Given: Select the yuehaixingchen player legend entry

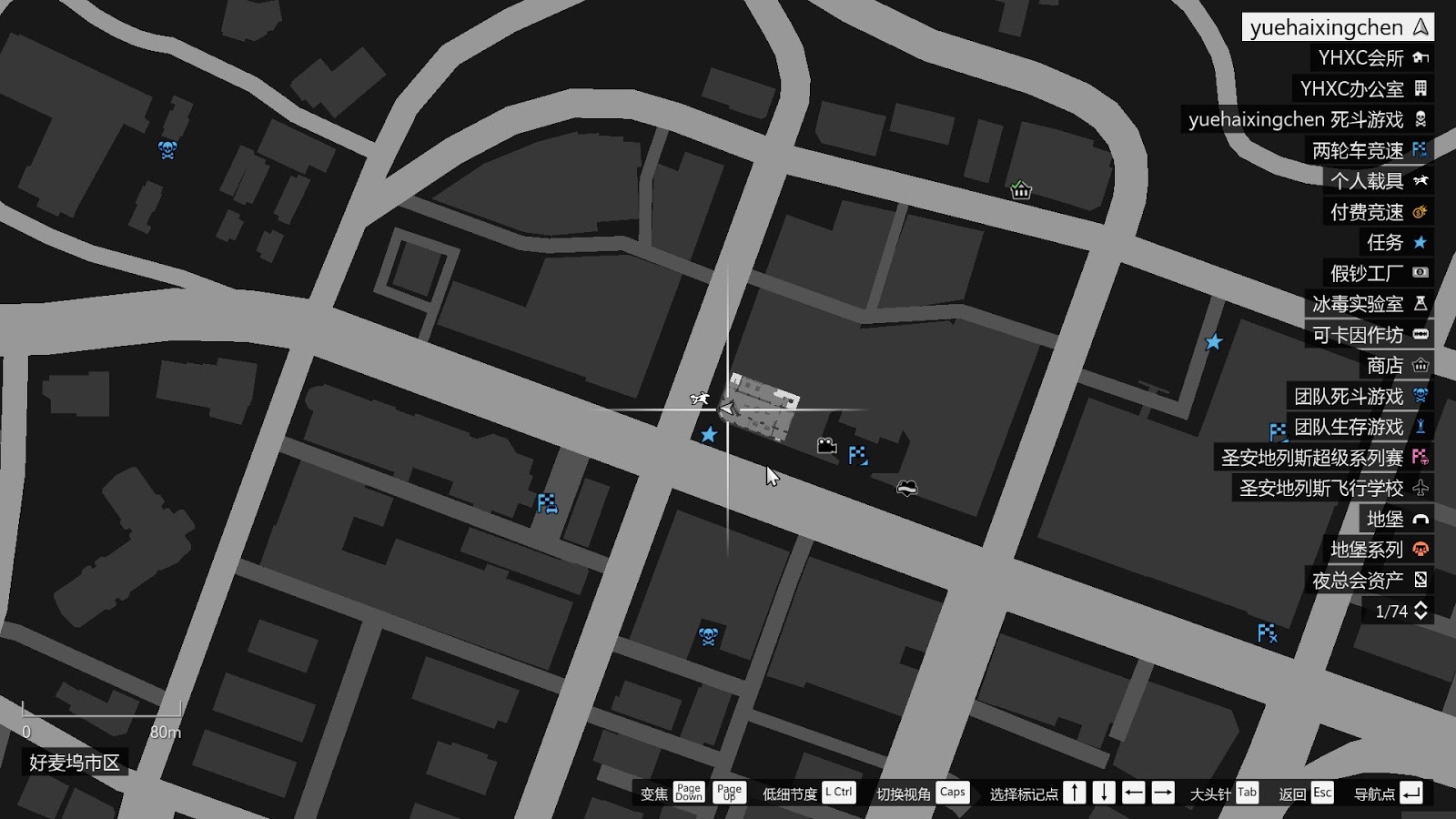Looking at the screenshot, I should point(1338,27).
